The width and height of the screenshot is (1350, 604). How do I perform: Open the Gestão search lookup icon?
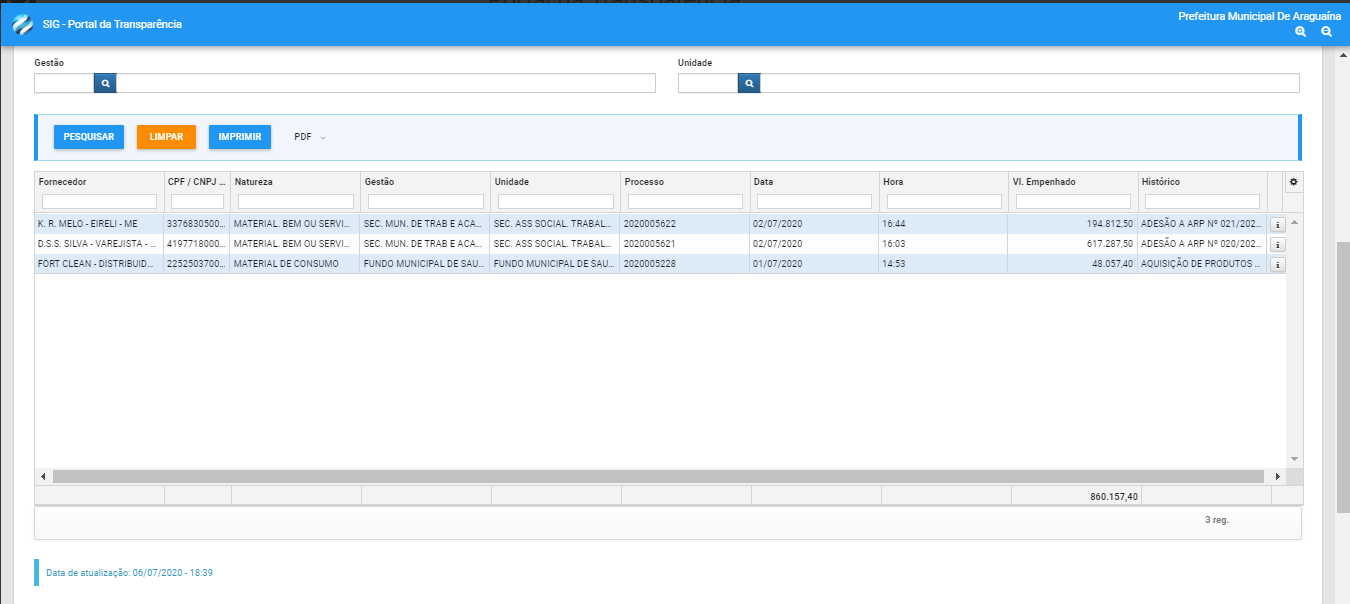pyautogui.click(x=105, y=83)
